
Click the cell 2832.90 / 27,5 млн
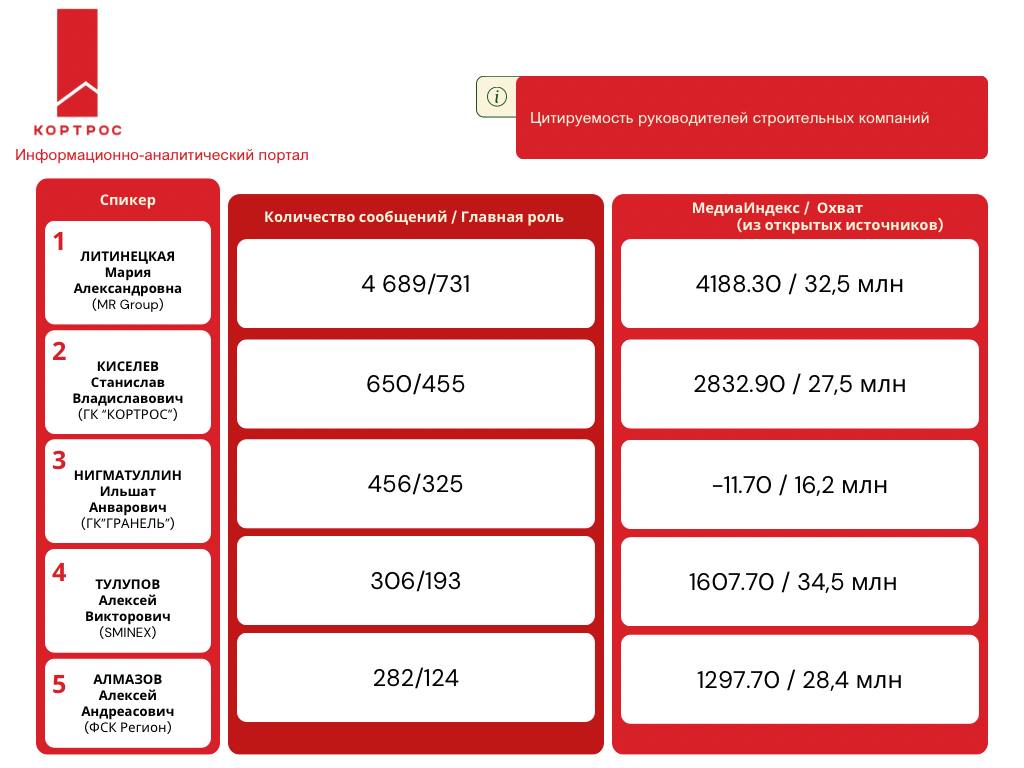click(x=800, y=384)
